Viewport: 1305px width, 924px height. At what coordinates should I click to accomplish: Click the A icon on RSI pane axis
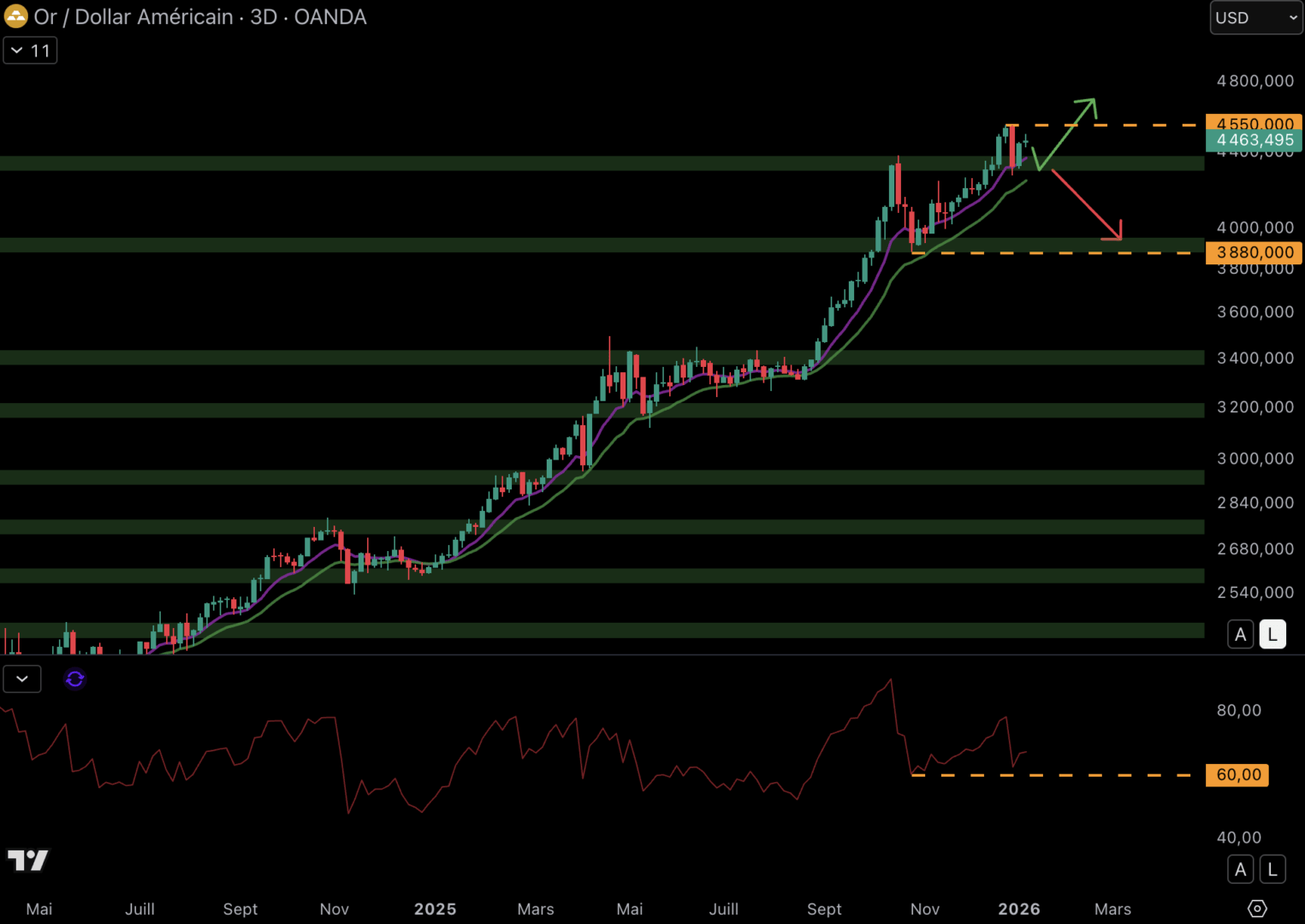(x=1240, y=868)
